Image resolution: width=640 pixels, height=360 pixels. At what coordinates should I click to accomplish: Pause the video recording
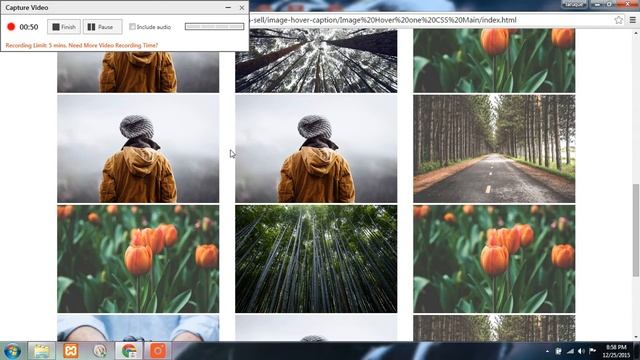point(102,27)
